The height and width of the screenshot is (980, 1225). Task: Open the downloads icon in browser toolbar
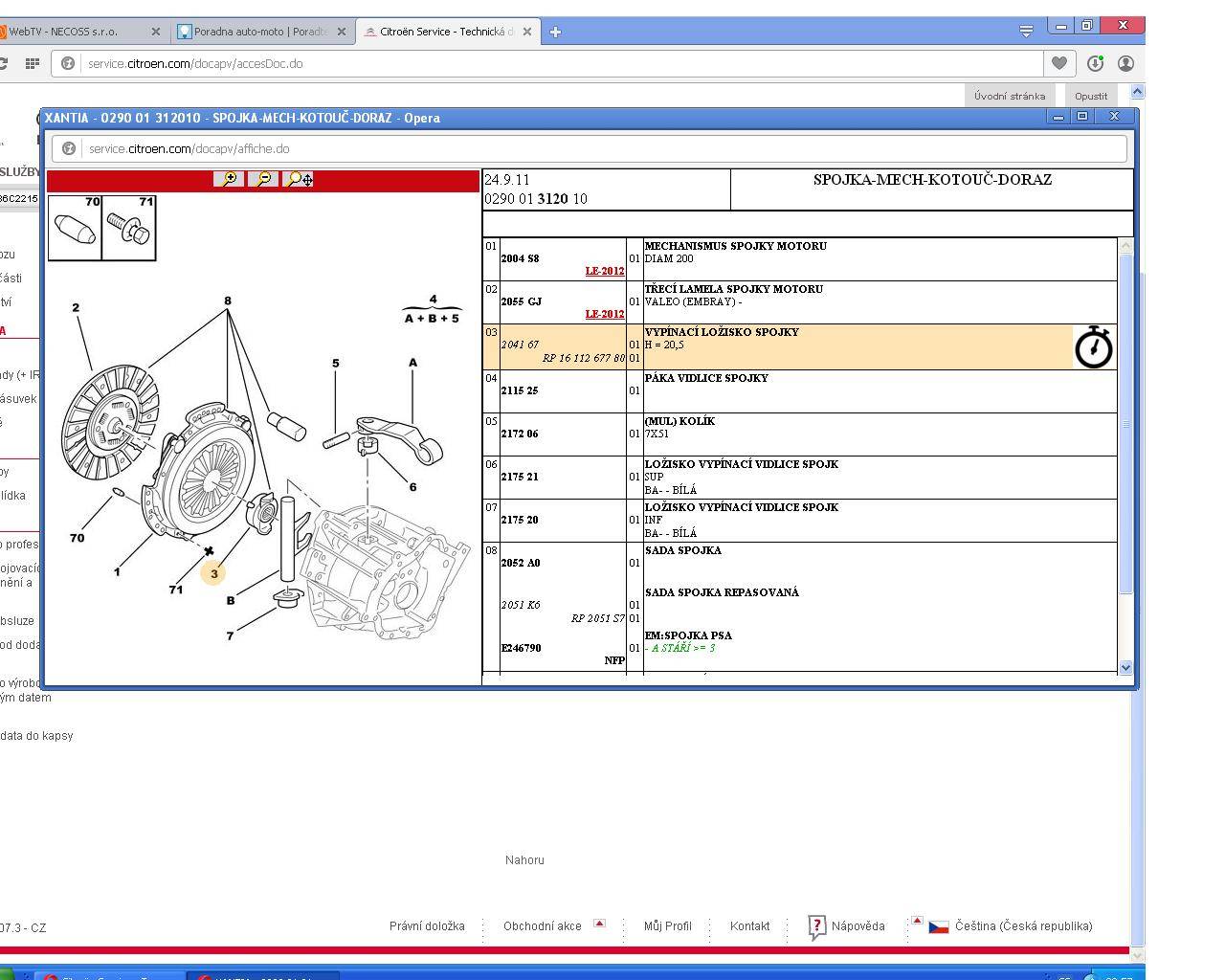click(x=1096, y=63)
